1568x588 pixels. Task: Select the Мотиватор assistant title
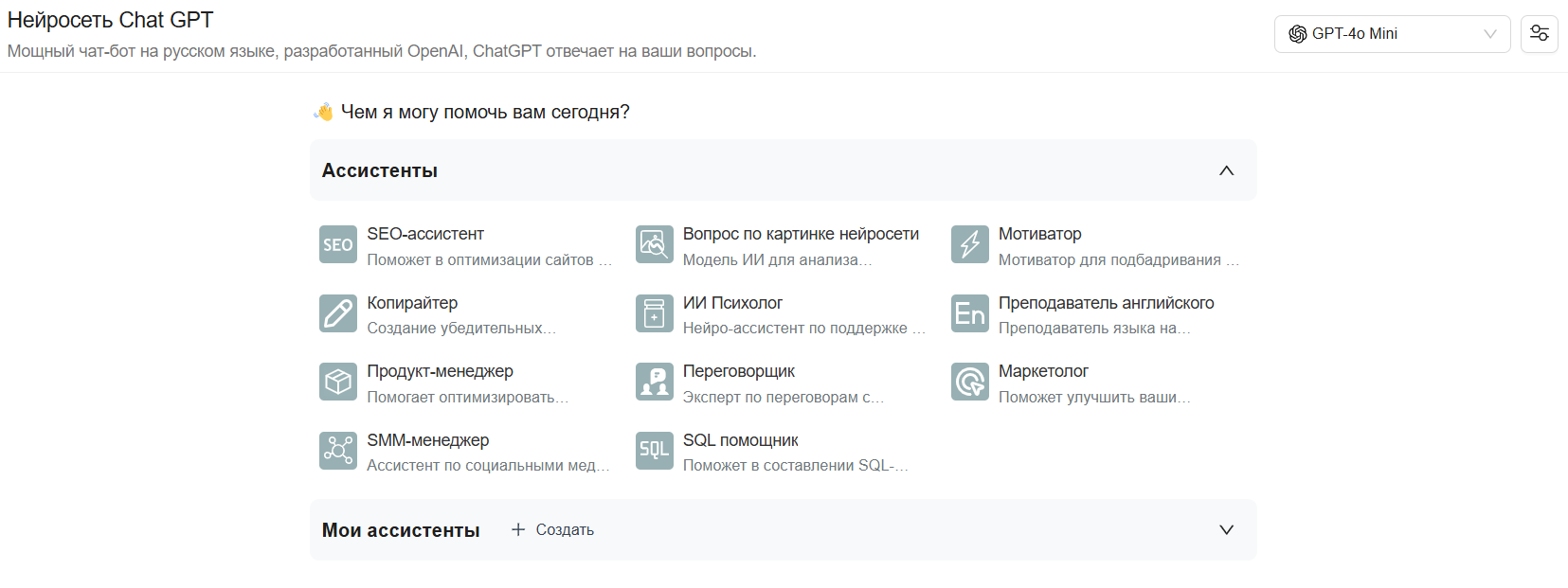[1039, 234]
